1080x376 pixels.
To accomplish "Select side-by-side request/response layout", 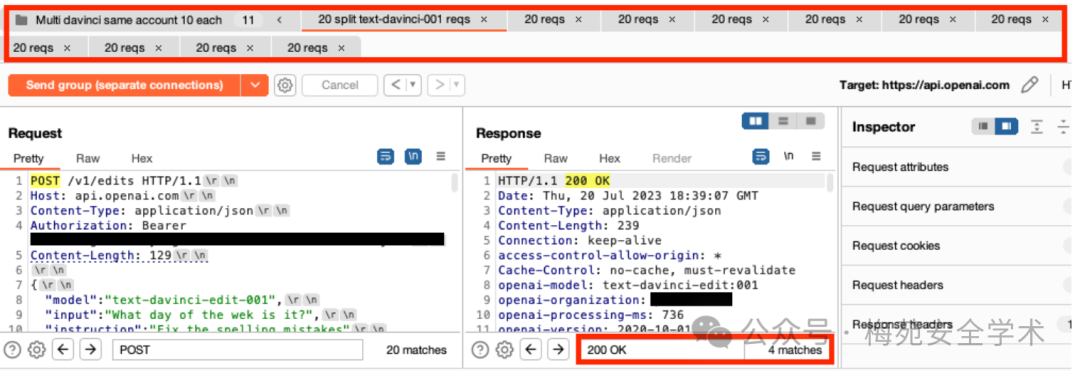I will click(x=755, y=121).
